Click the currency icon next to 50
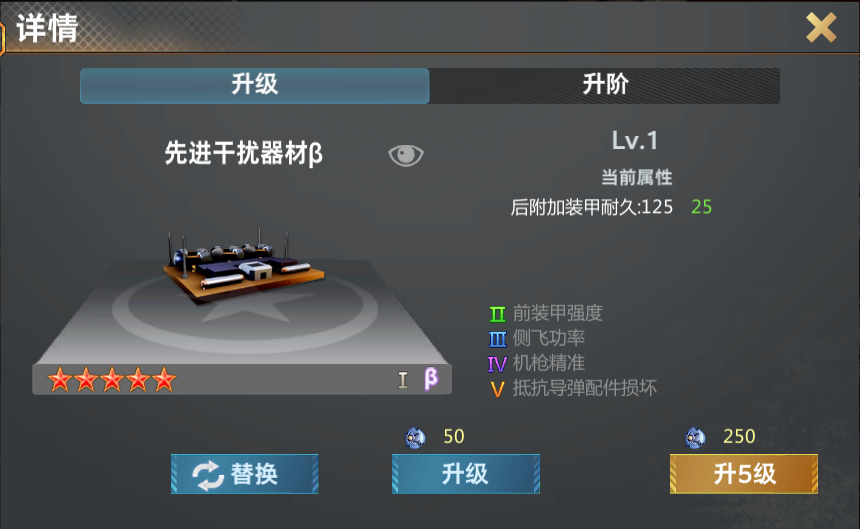 pos(415,437)
